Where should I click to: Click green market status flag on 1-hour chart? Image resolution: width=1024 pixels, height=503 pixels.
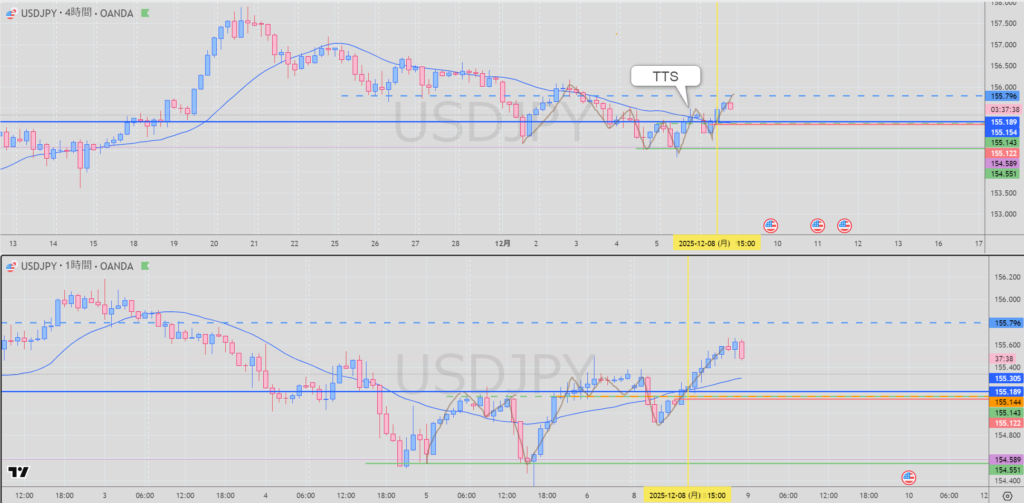click(x=147, y=266)
